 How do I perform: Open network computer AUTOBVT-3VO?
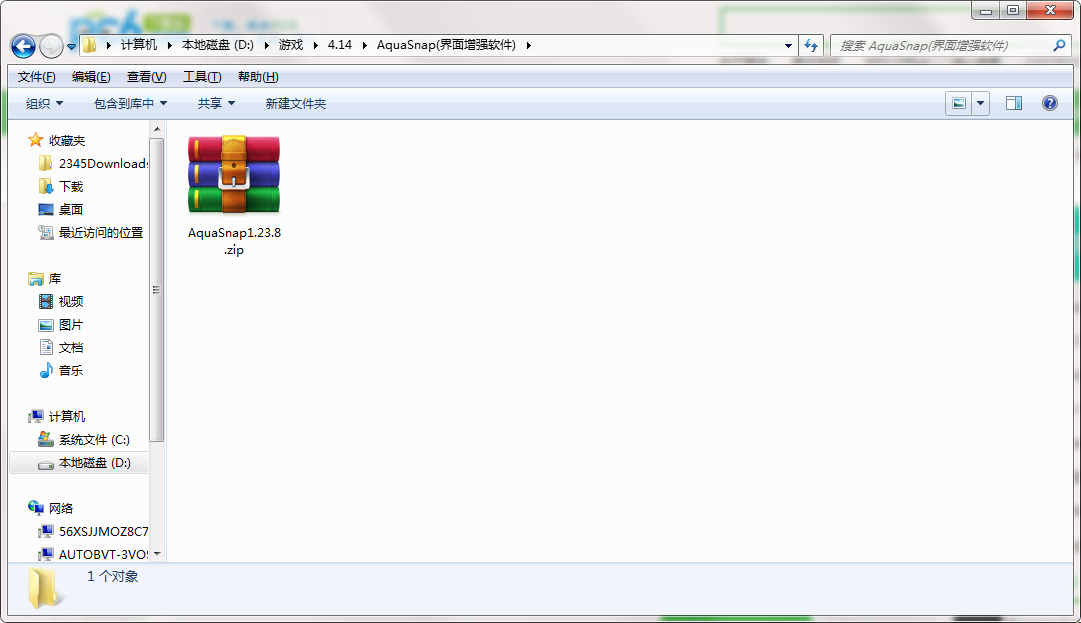pyautogui.click(x=103, y=554)
